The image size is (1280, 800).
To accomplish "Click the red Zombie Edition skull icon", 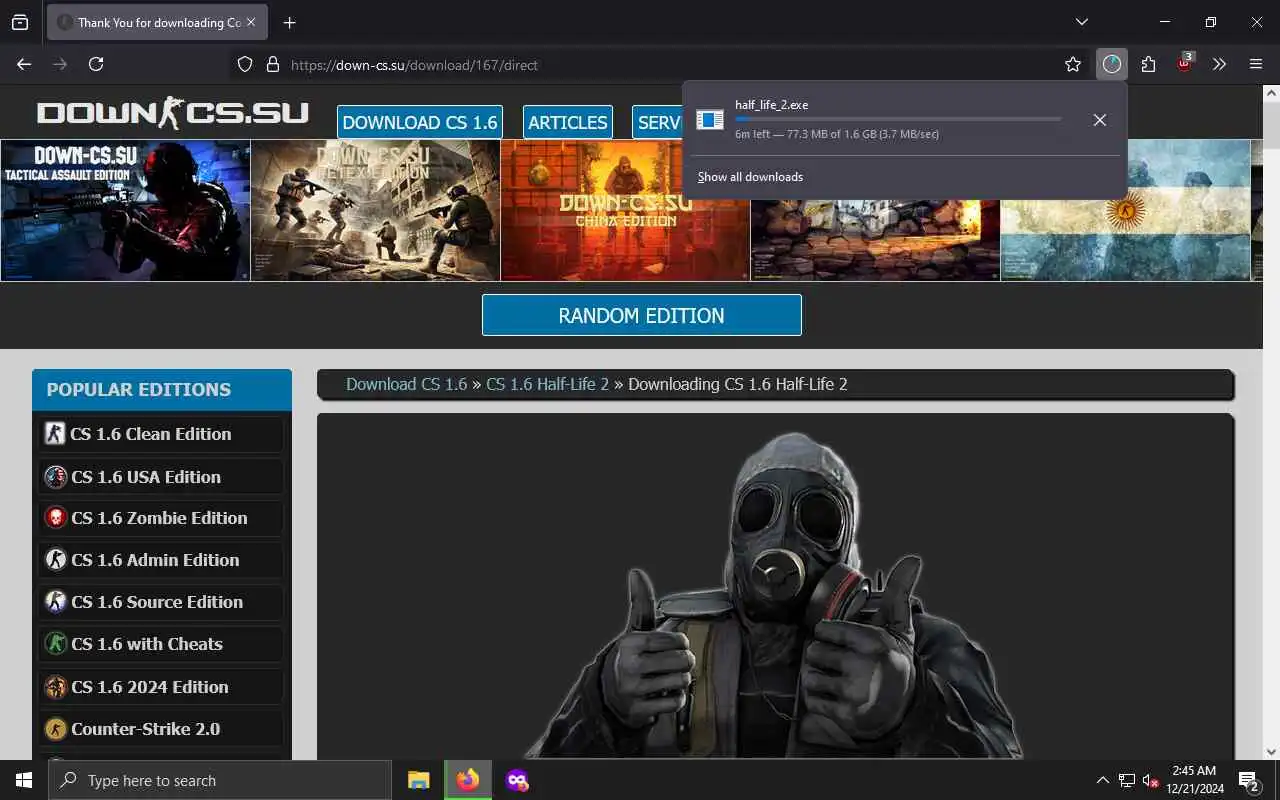I will (x=55, y=518).
